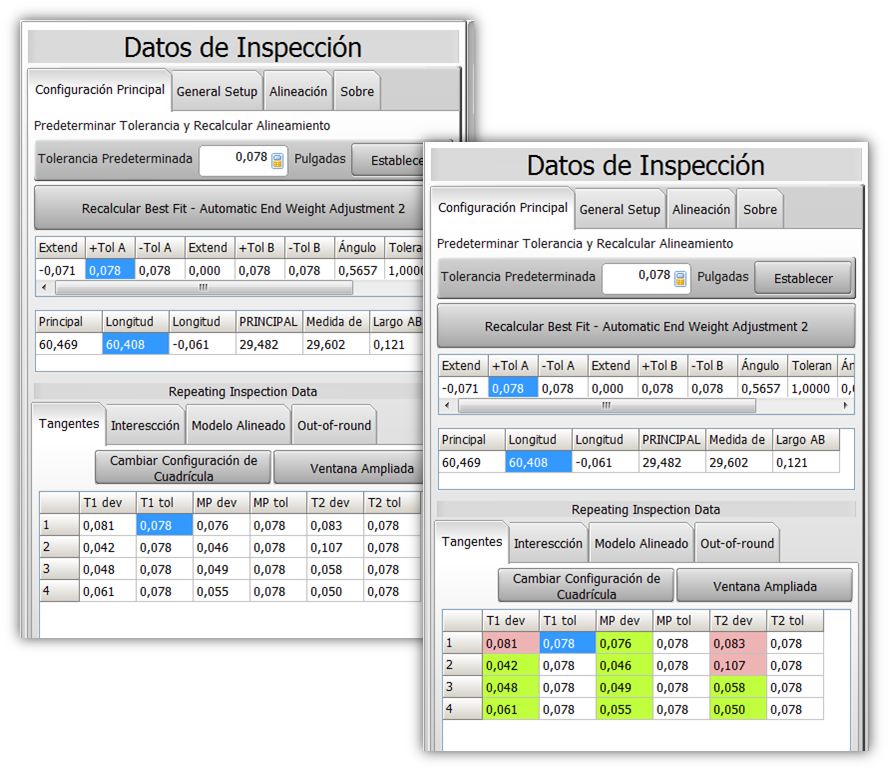Click left scroll arrow in back tolerance grid

point(44,287)
